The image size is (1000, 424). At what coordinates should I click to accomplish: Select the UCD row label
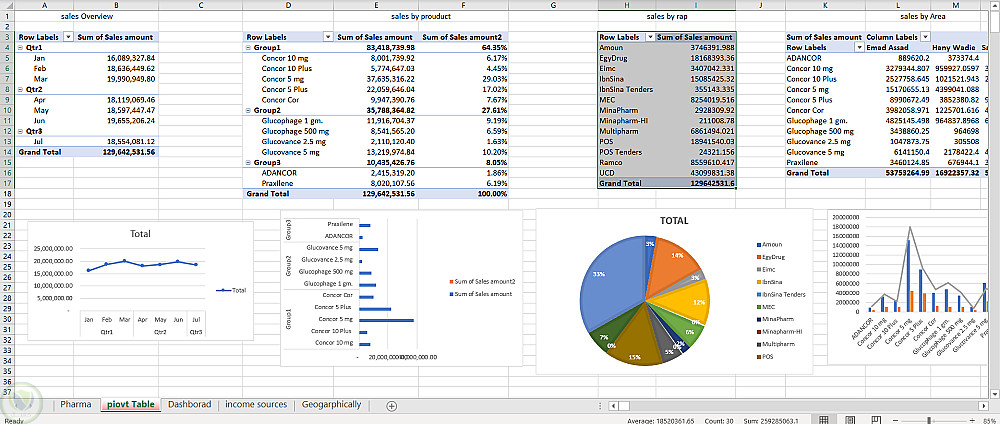[x=627, y=173]
